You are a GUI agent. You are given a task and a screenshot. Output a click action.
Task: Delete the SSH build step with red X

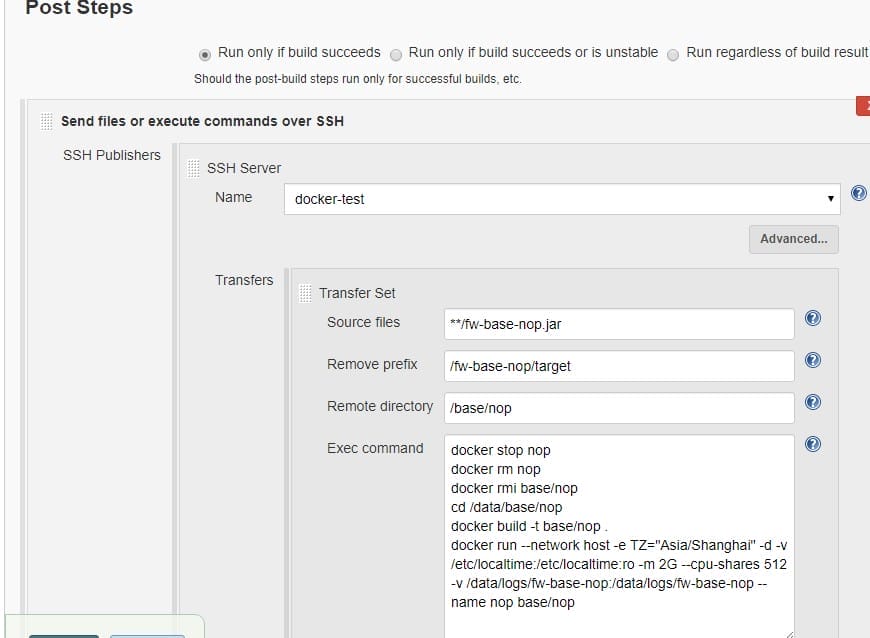click(x=863, y=106)
